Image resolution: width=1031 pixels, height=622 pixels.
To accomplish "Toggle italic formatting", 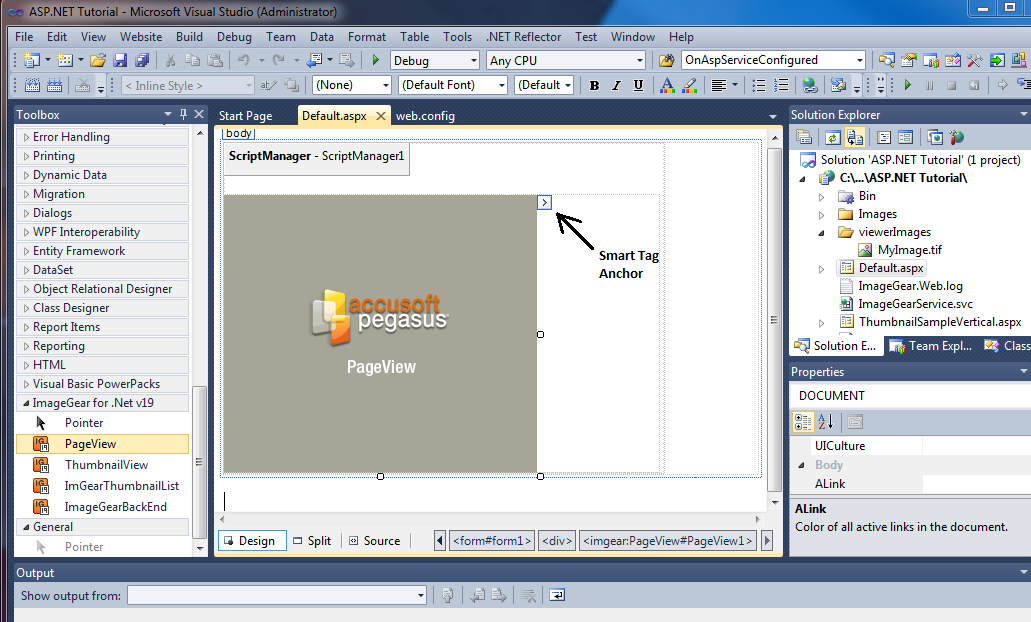I will tap(616, 85).
